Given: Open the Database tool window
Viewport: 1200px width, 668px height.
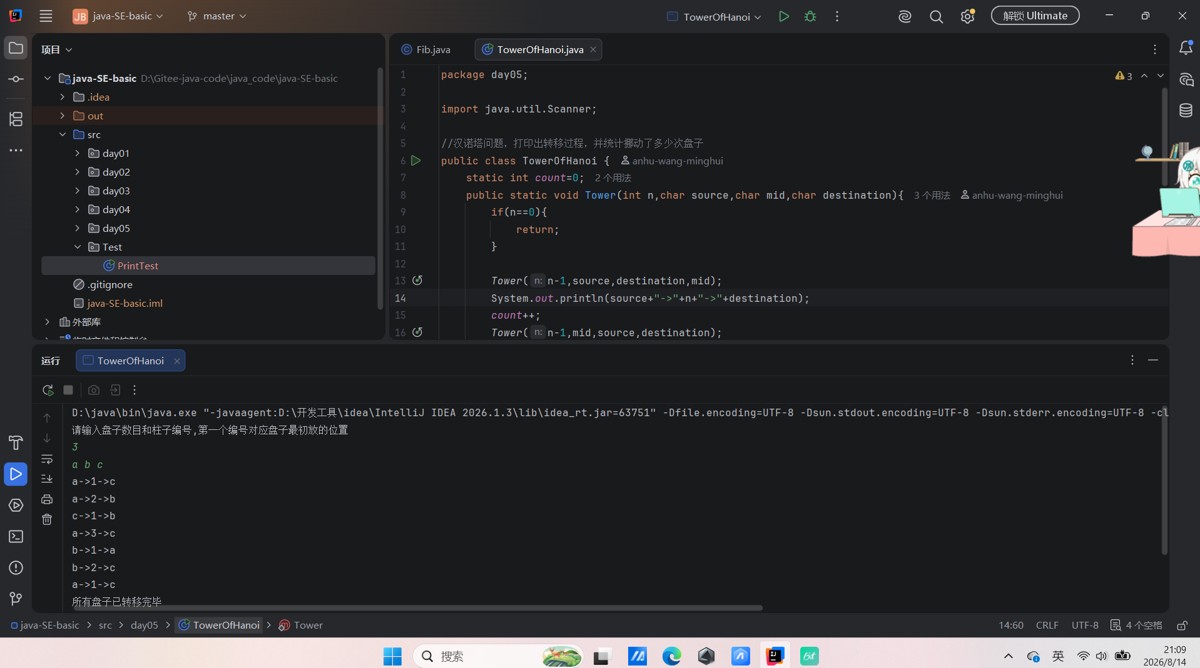Looking at the screenshot, I should coord(1186,110).
